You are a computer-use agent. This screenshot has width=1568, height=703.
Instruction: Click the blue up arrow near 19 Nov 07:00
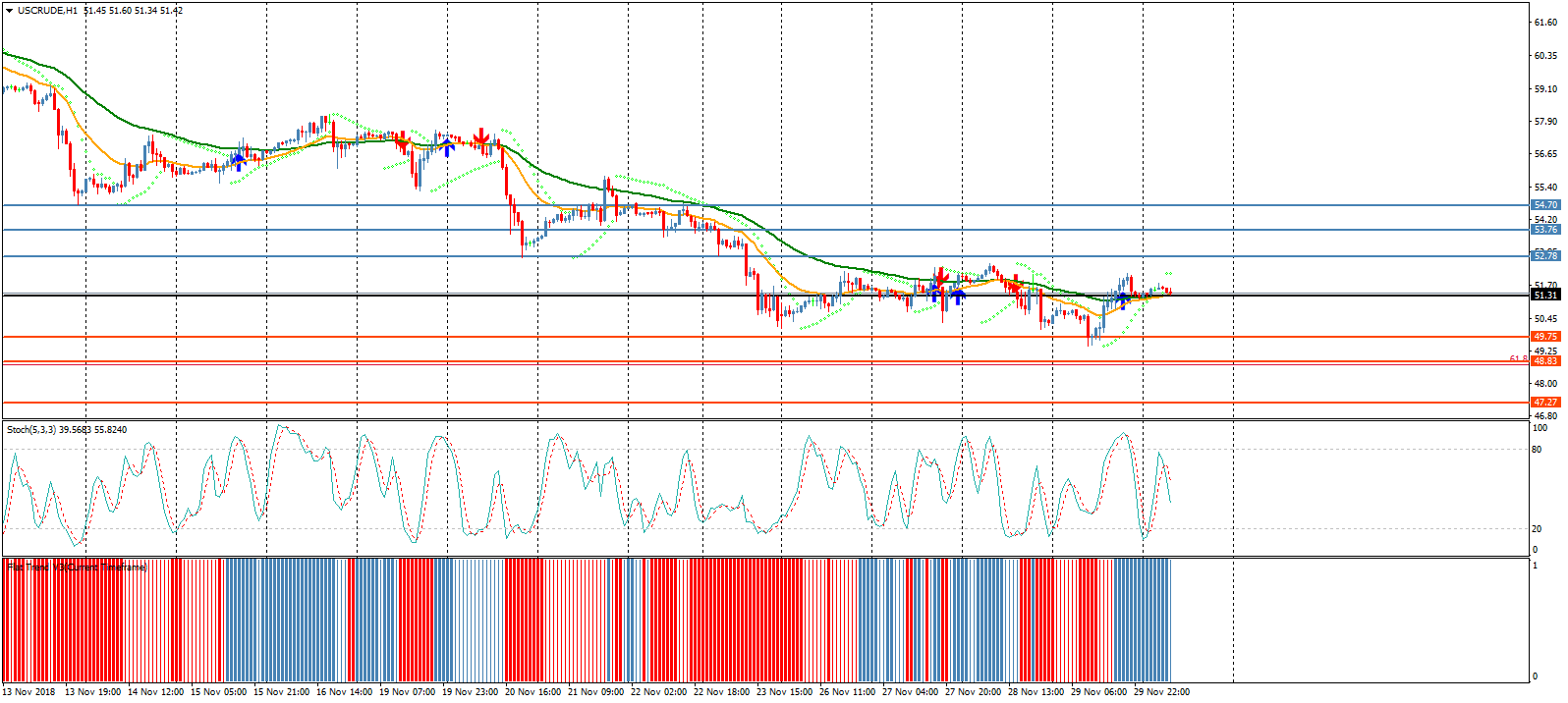click(447, 147)
